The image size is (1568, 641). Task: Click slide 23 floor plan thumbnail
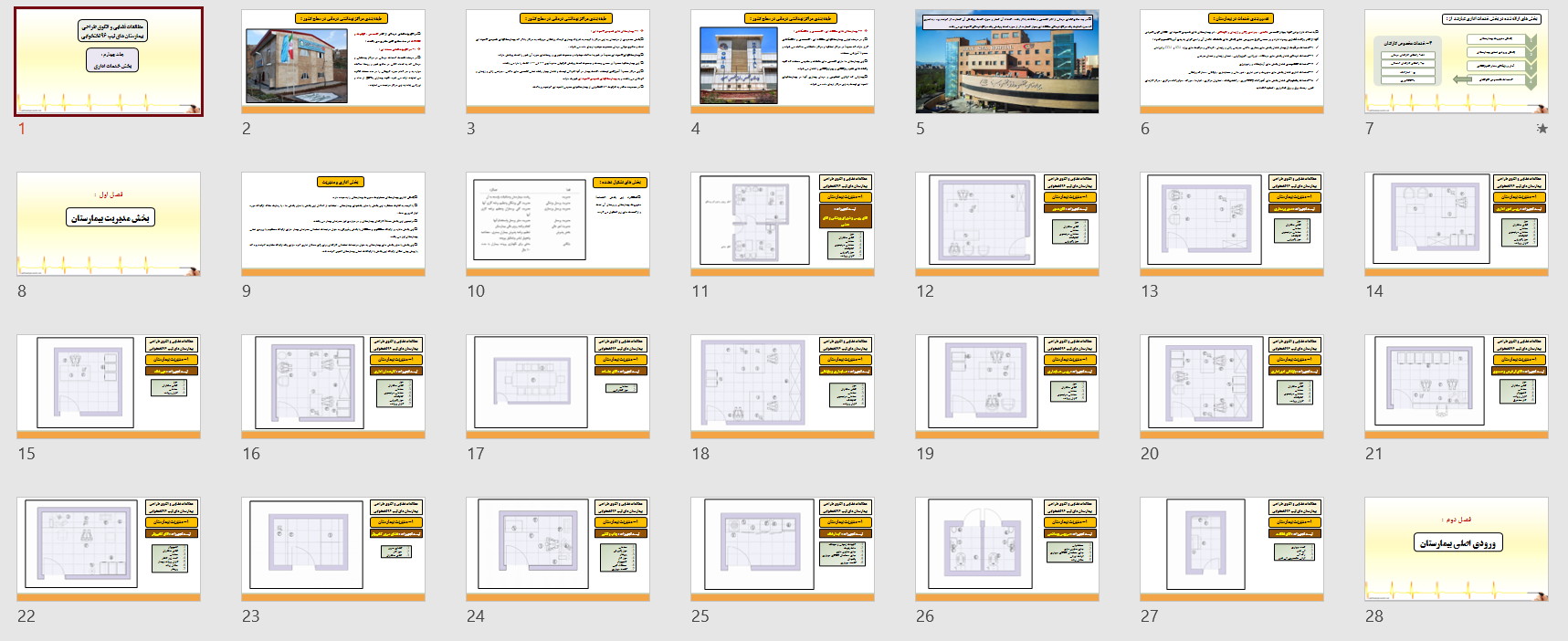tap(333, 549)
